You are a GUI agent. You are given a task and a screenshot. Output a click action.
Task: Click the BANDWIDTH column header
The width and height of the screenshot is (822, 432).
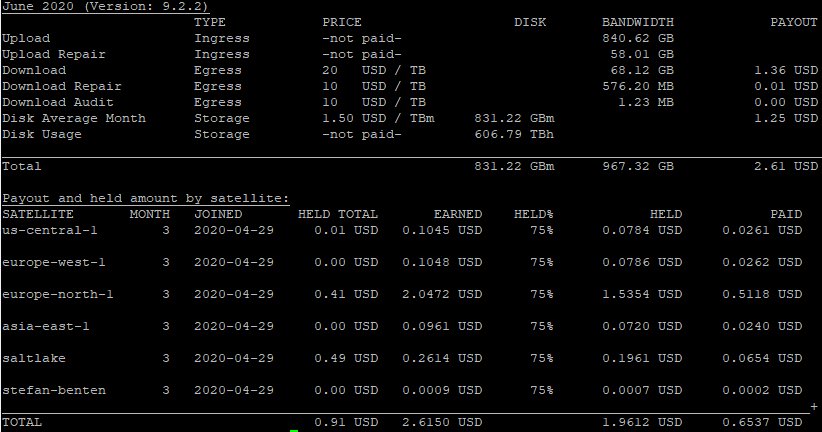[x=637, y=22]
